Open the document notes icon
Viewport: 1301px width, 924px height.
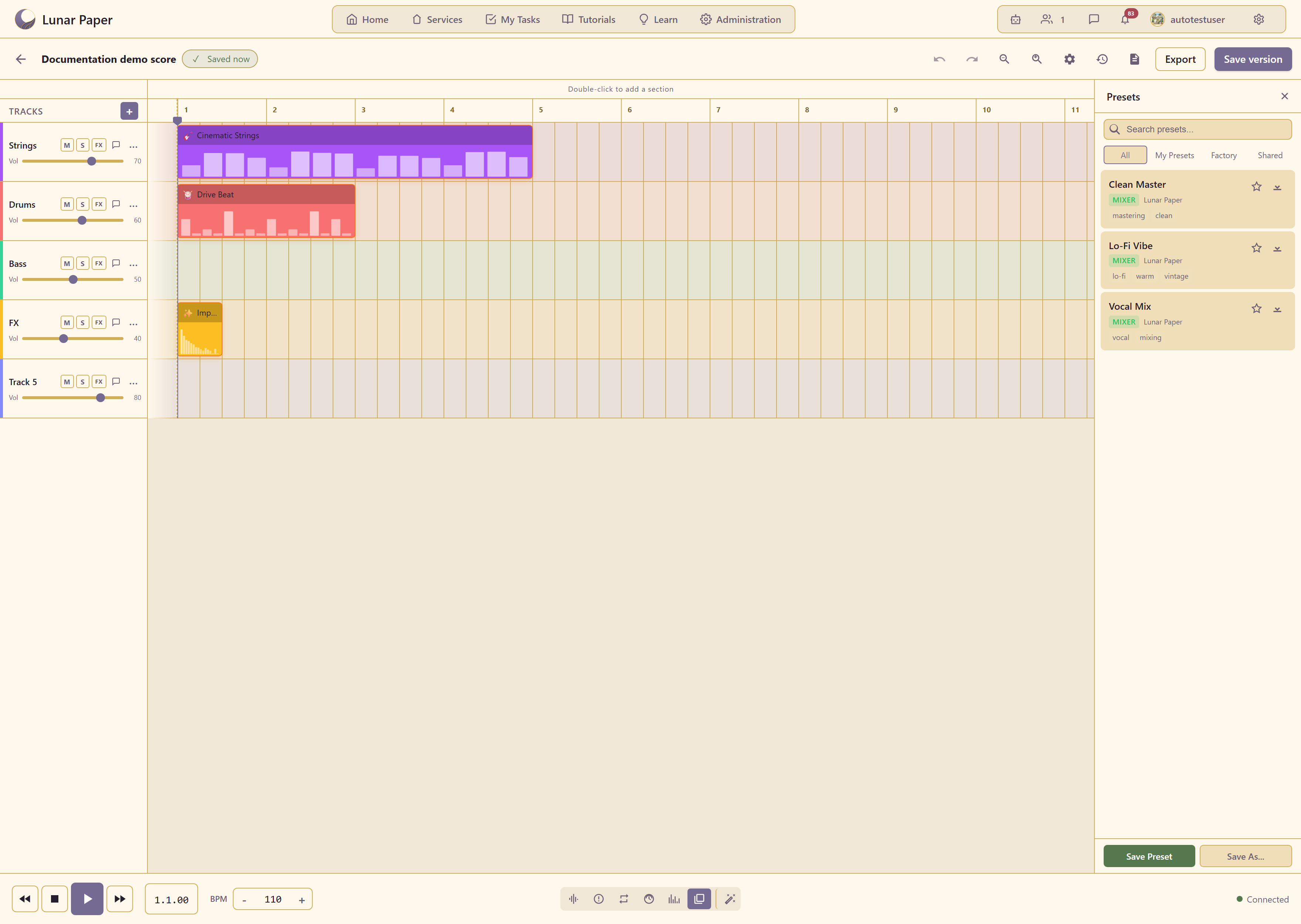point(1134,59)
